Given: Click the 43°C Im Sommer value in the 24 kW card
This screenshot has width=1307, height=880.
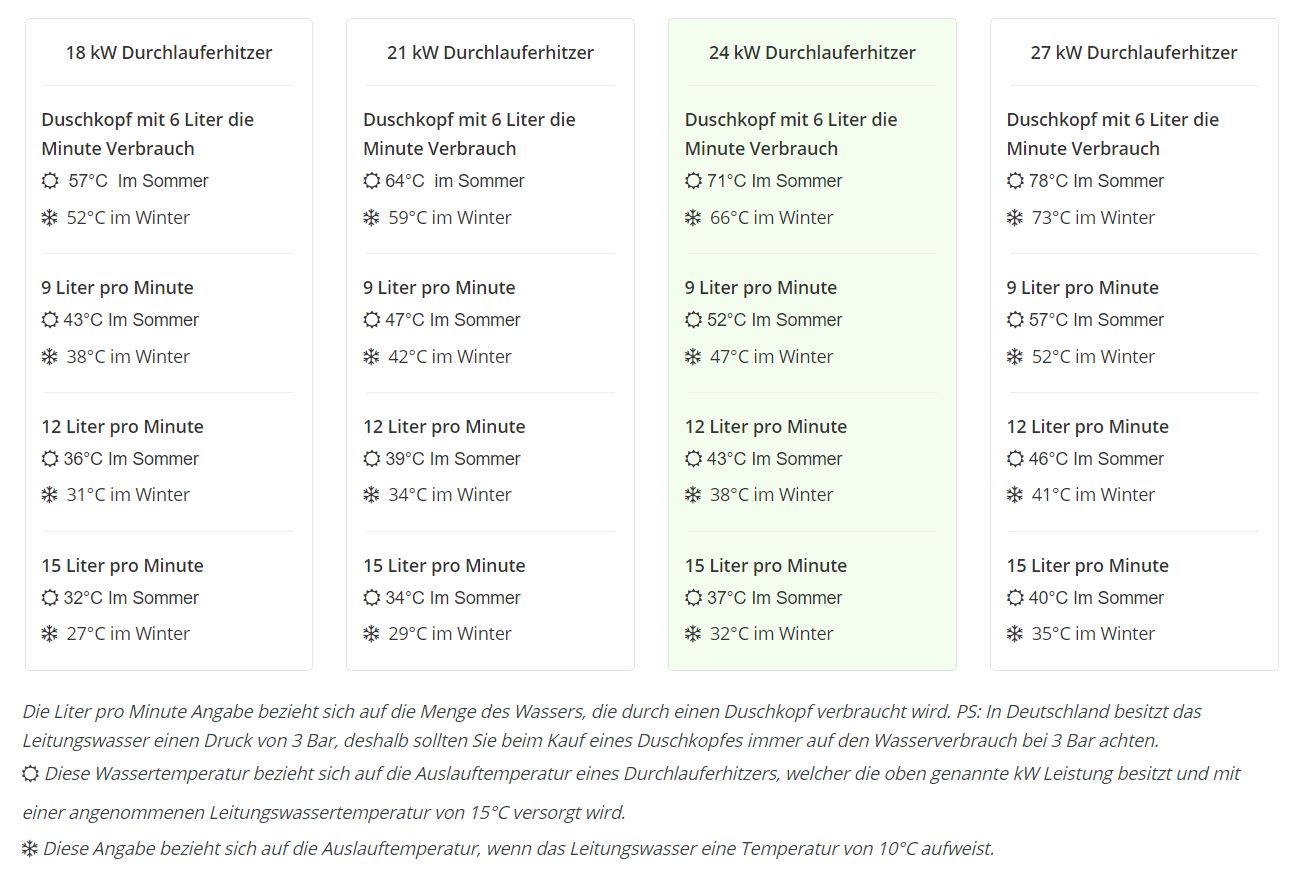Looking at the screenshot, I should click(x=775, y=459).
